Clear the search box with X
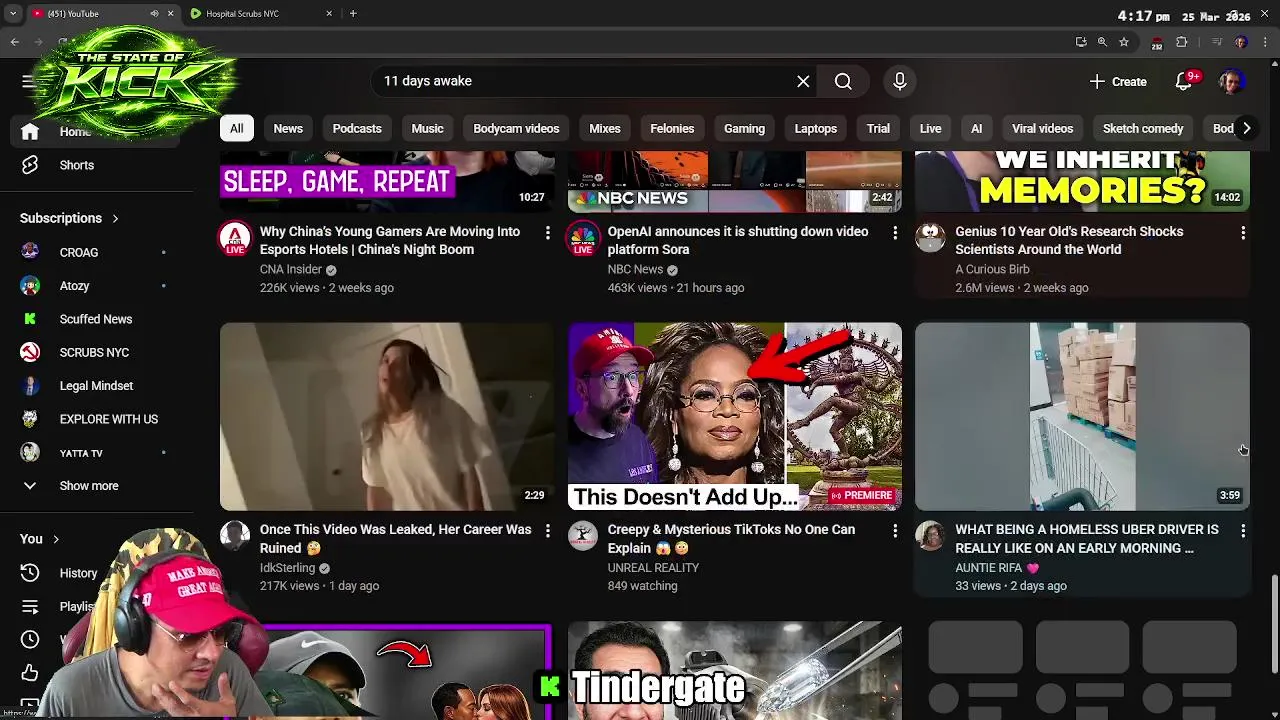This screenshot has width=1280, height=720. pyautogui.click(x=803, y=81)
